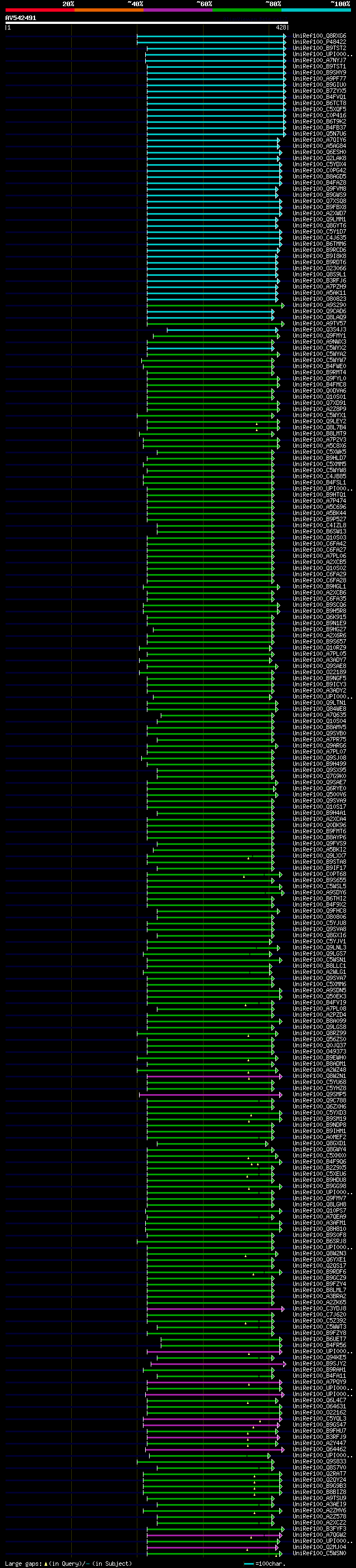Select the UniRef100_Q9FYL0 label
The width and height of the screenshot is (356, 1568).
pyautogui.click(x=319, y=379)
